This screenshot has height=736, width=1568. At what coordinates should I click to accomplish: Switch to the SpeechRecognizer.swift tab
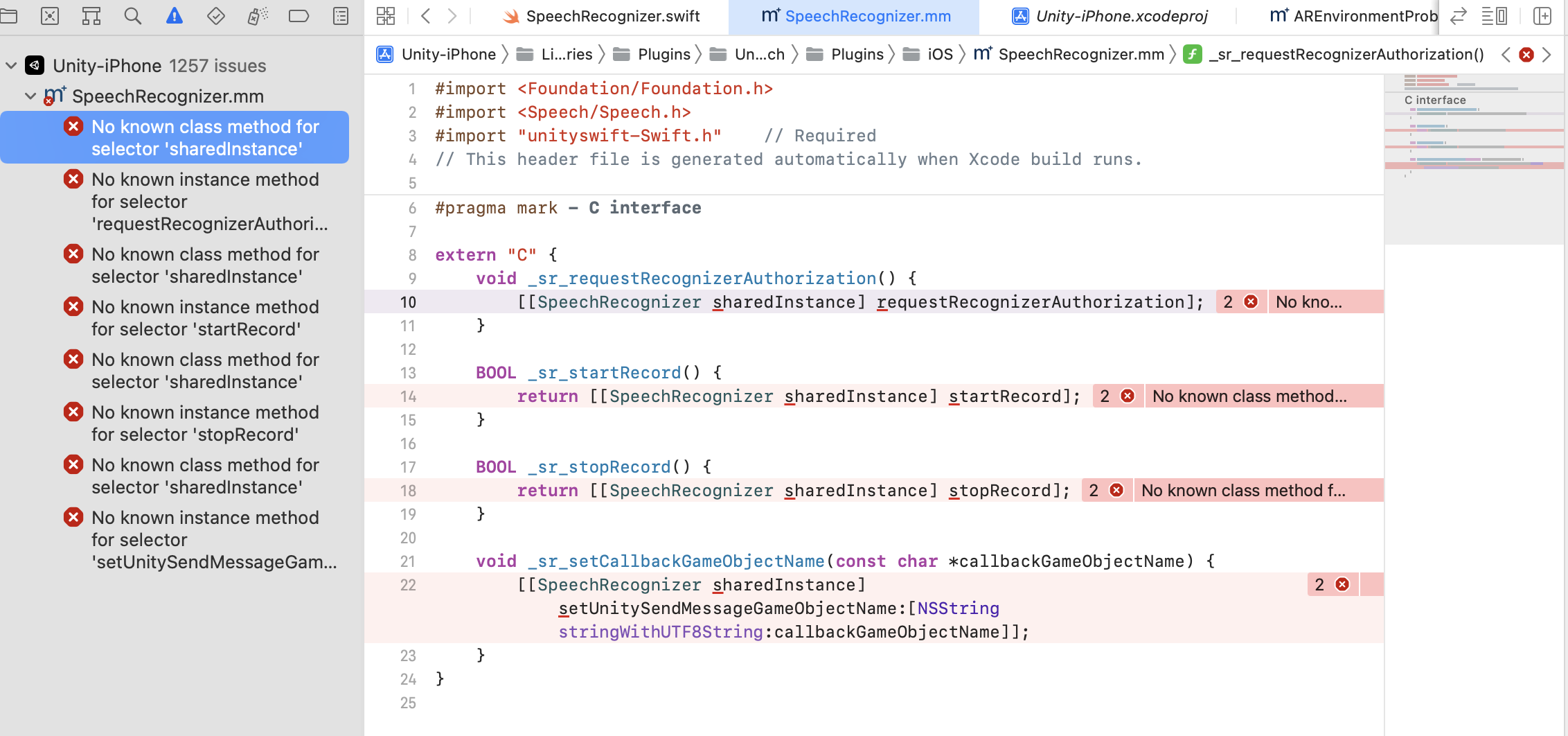click(600, 16)
